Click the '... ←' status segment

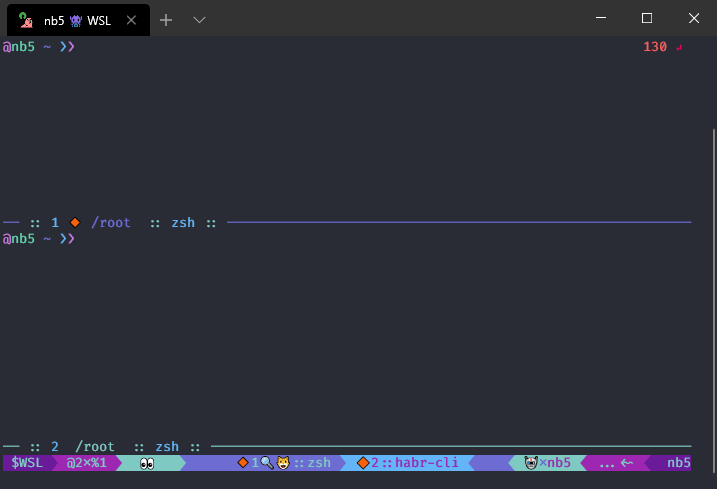point(616,463)
